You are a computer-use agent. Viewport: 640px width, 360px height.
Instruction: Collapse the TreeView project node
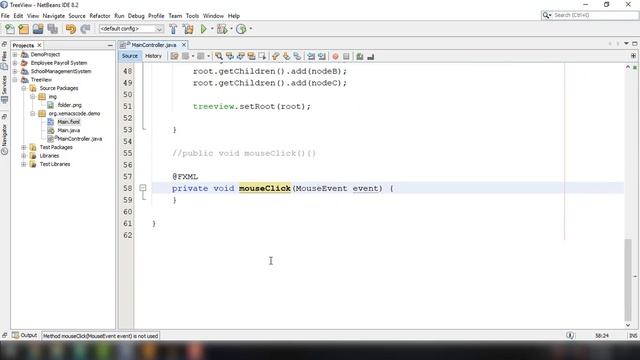point(15,80)
